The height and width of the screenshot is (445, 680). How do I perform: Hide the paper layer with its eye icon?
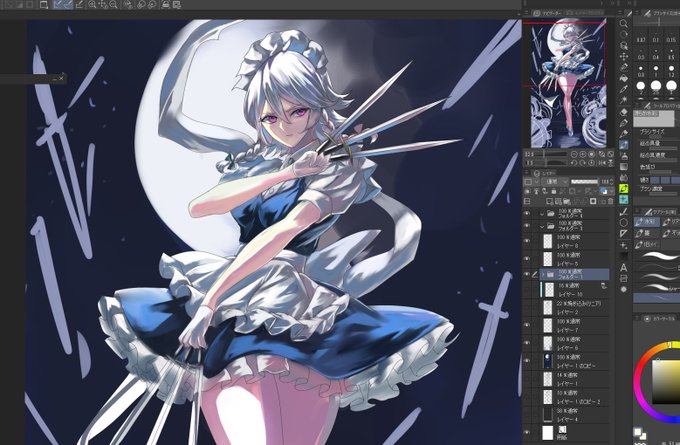coord(527,432)
